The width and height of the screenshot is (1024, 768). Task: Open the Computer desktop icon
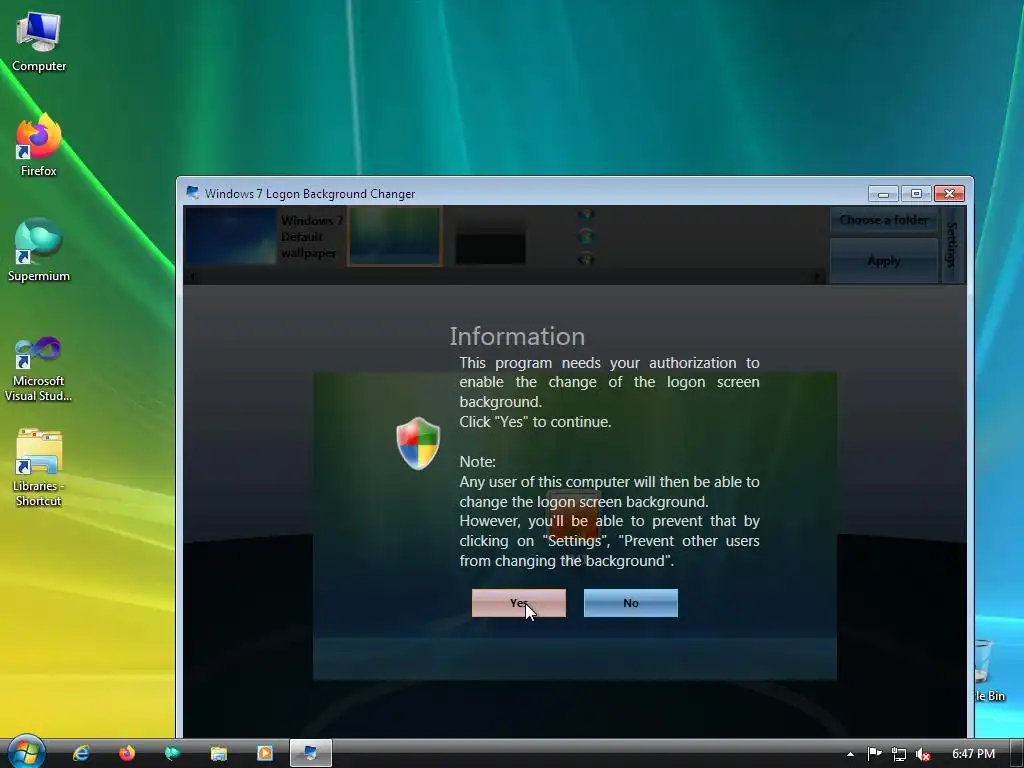click(x=39, y=42)
